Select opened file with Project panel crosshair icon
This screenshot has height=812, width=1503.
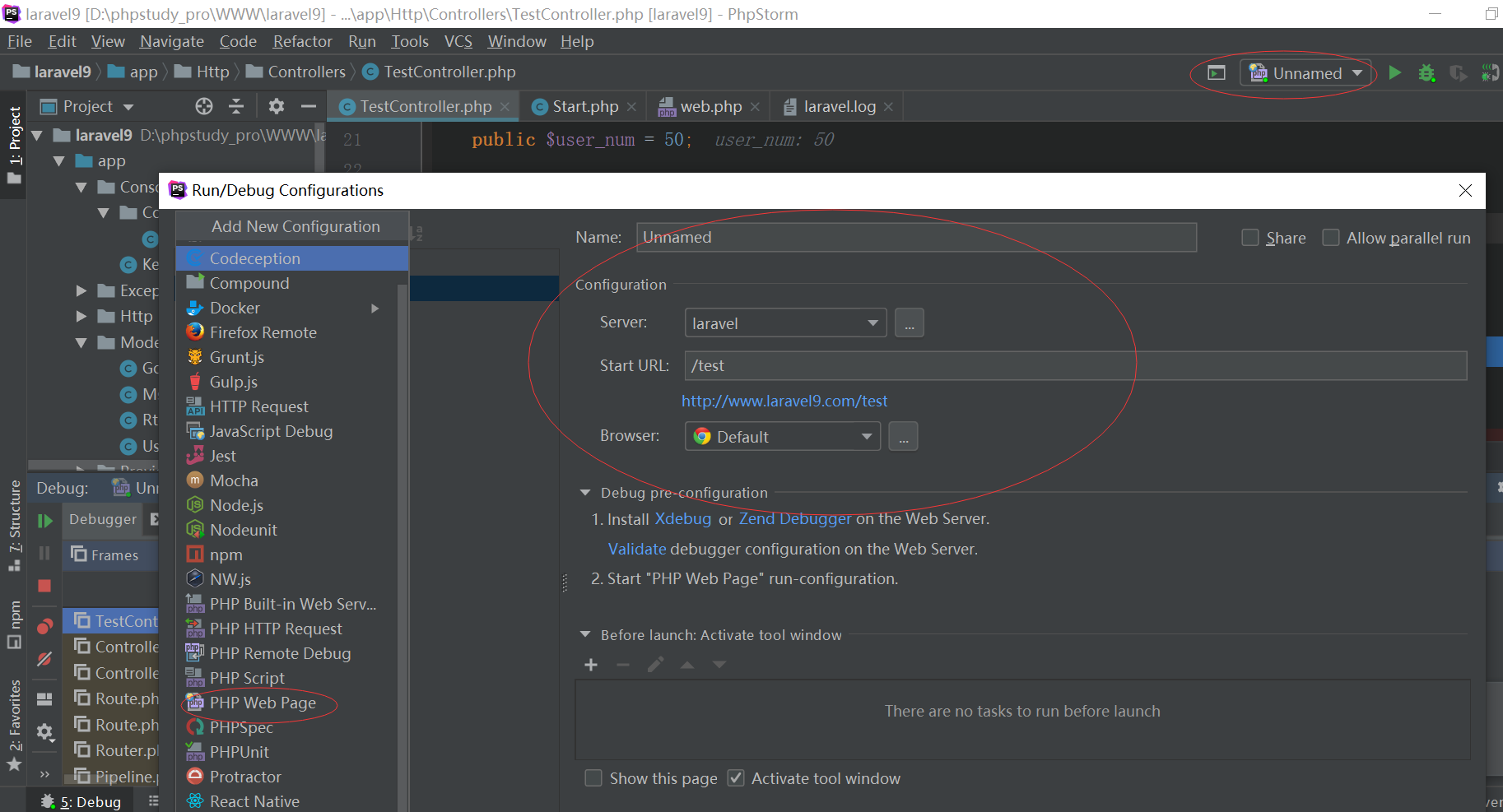(x=202, y=106)
